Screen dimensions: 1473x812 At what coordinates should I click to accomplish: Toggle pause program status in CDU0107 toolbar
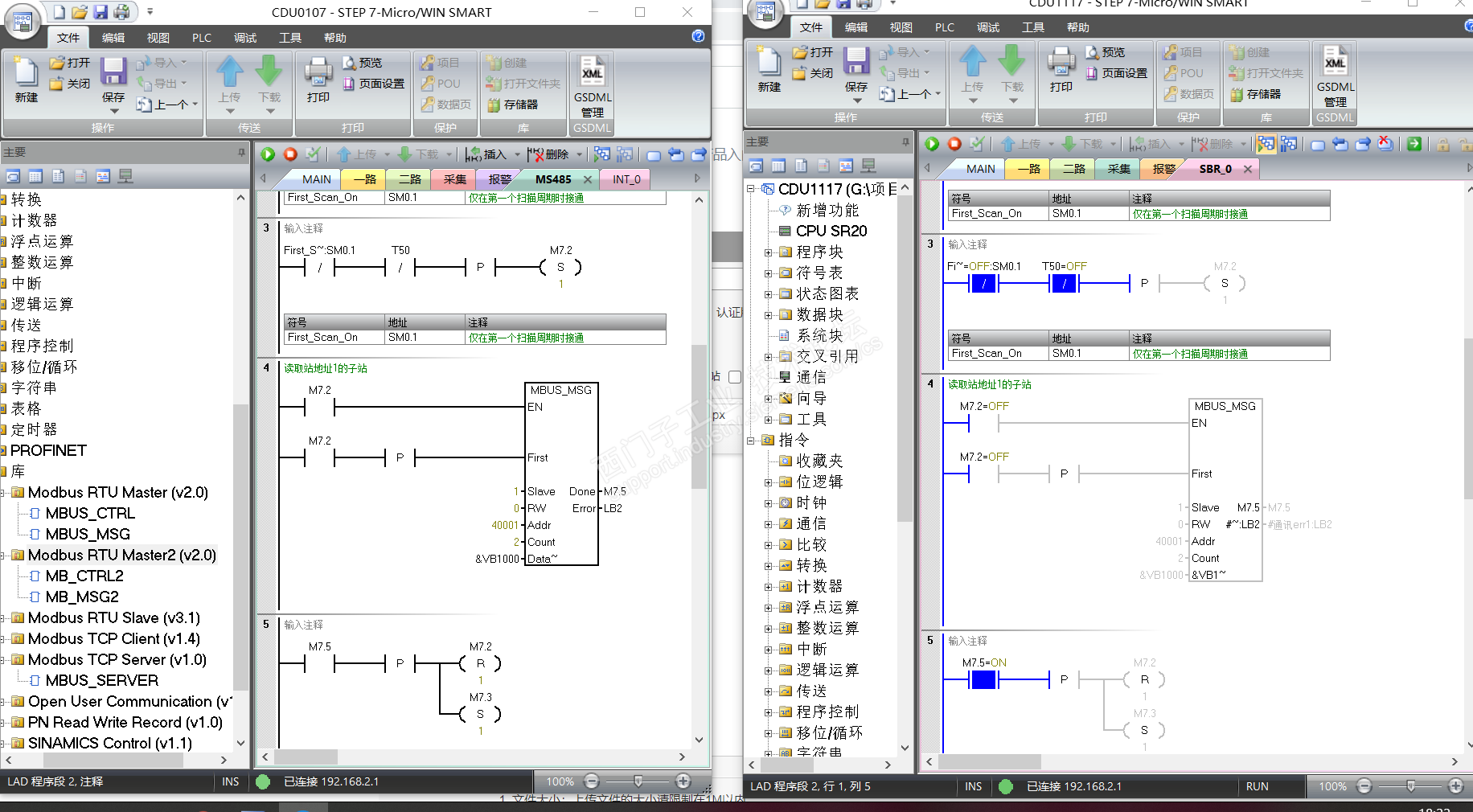click(625, 154)
